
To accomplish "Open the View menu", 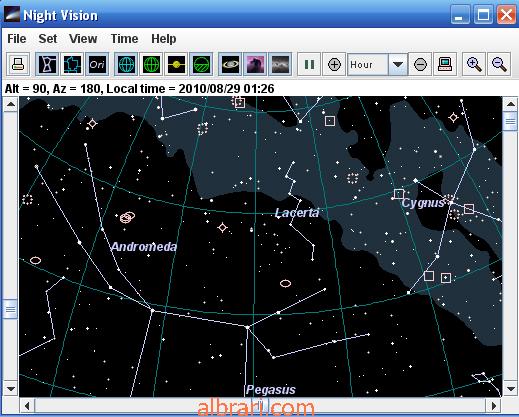I will click(83, 39).
